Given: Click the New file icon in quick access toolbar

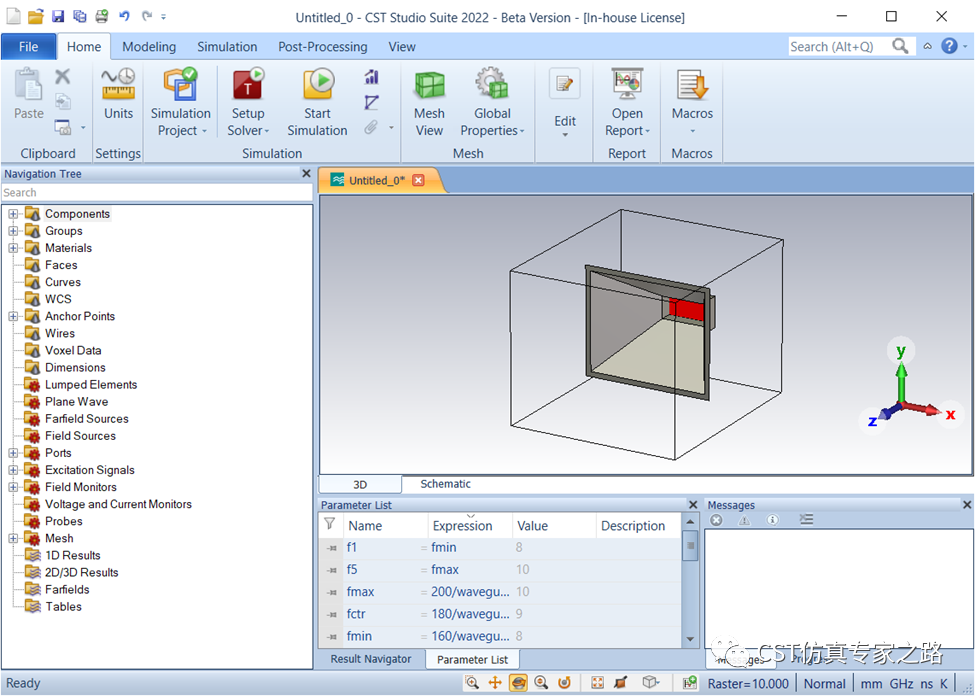Looking at the screenshot, I should click(x=13, y=16).
